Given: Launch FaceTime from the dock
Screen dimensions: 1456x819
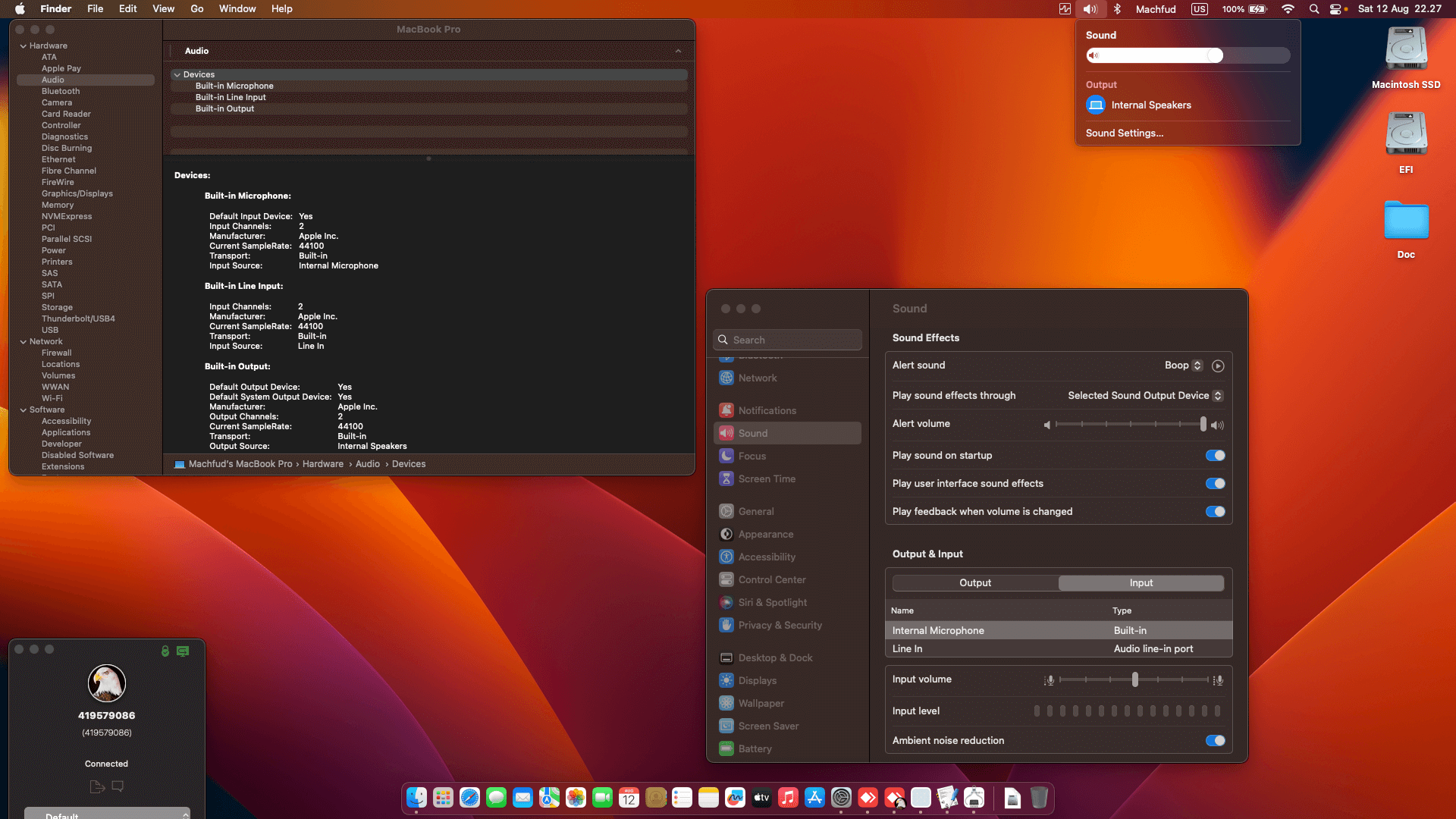Looking at the screenshot, I should pyautogui.click(x=602, y=798).
